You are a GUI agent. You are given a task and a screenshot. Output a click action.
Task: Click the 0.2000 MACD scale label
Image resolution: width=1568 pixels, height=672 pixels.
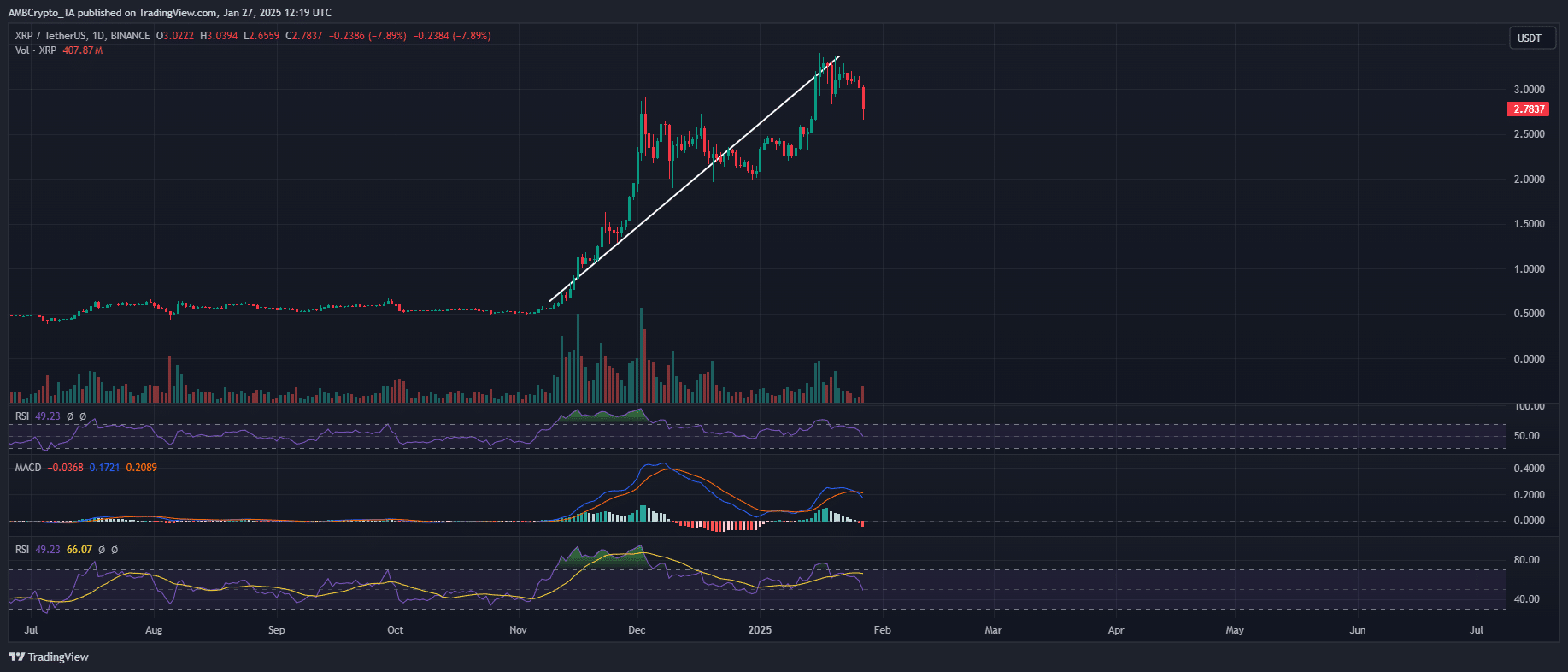1529,495
